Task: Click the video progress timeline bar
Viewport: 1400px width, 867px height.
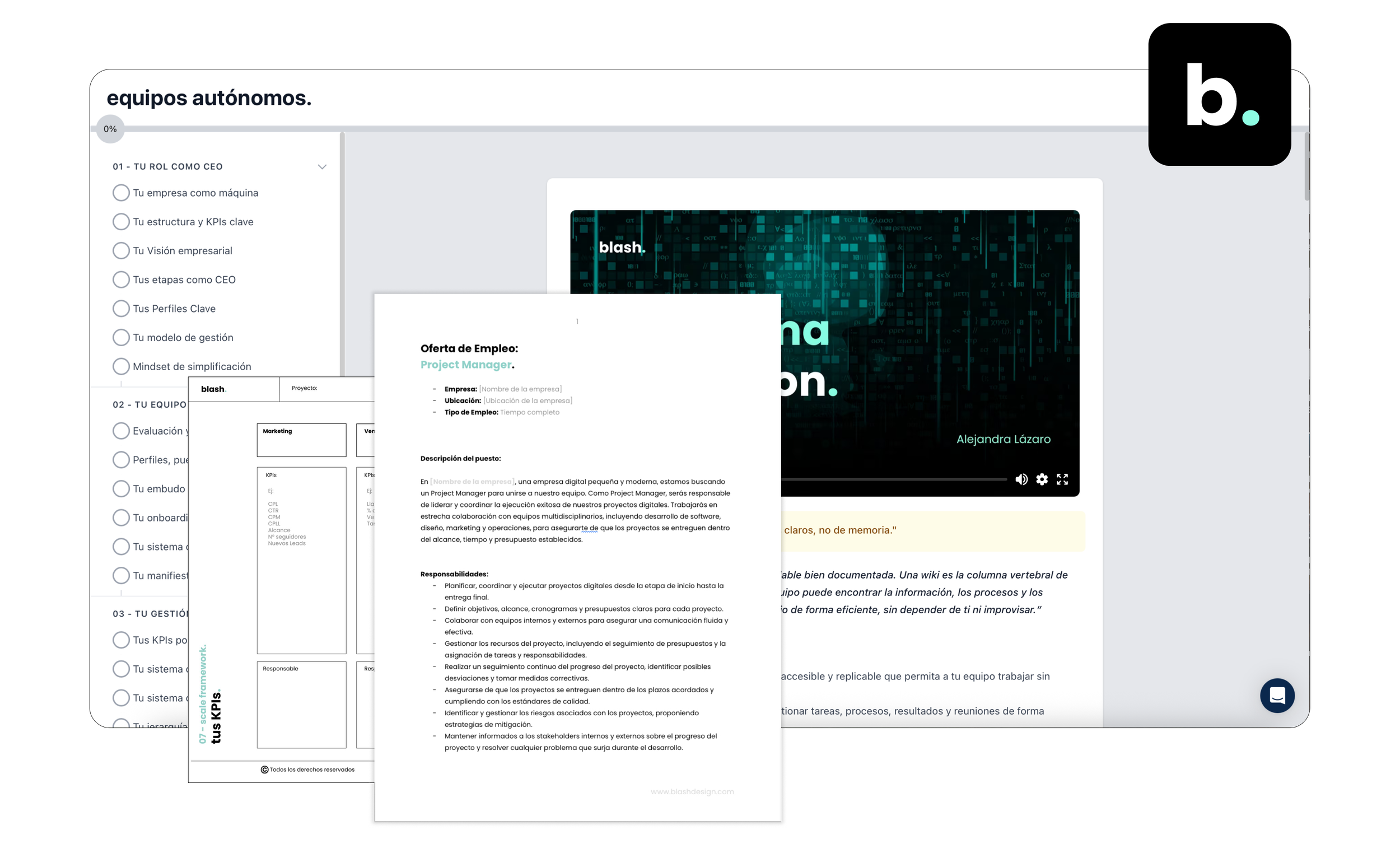Action: click(x=893, y=479)
